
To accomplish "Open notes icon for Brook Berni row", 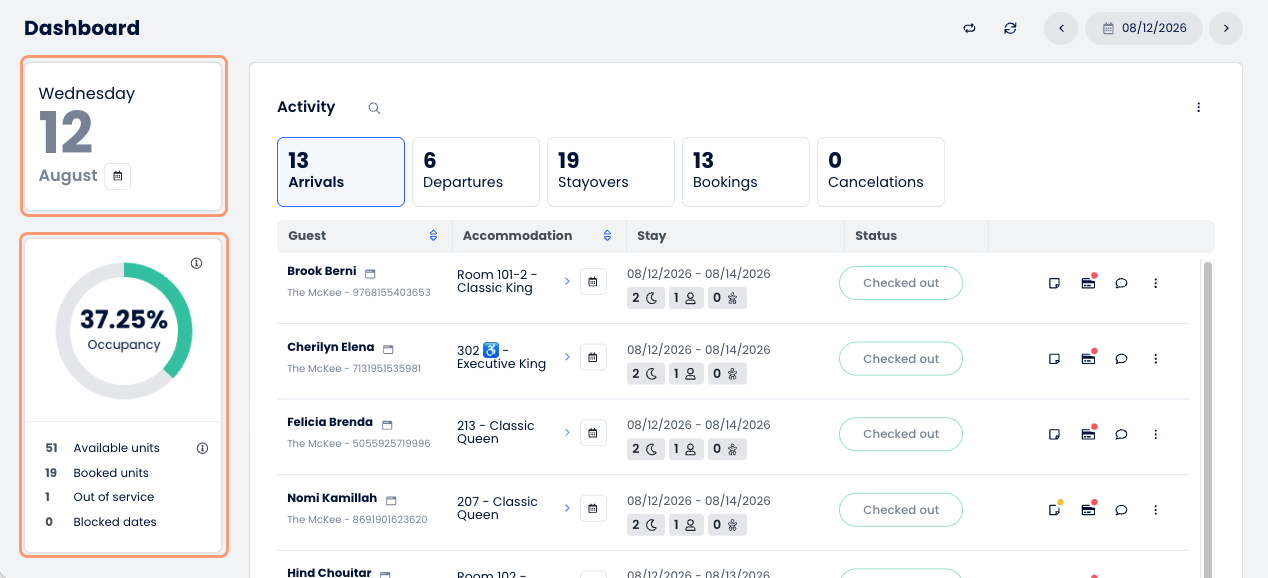I will coord(1054,283).
